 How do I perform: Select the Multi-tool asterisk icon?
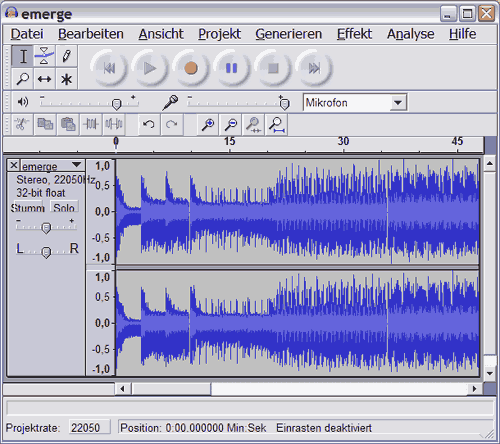(66, 79)
